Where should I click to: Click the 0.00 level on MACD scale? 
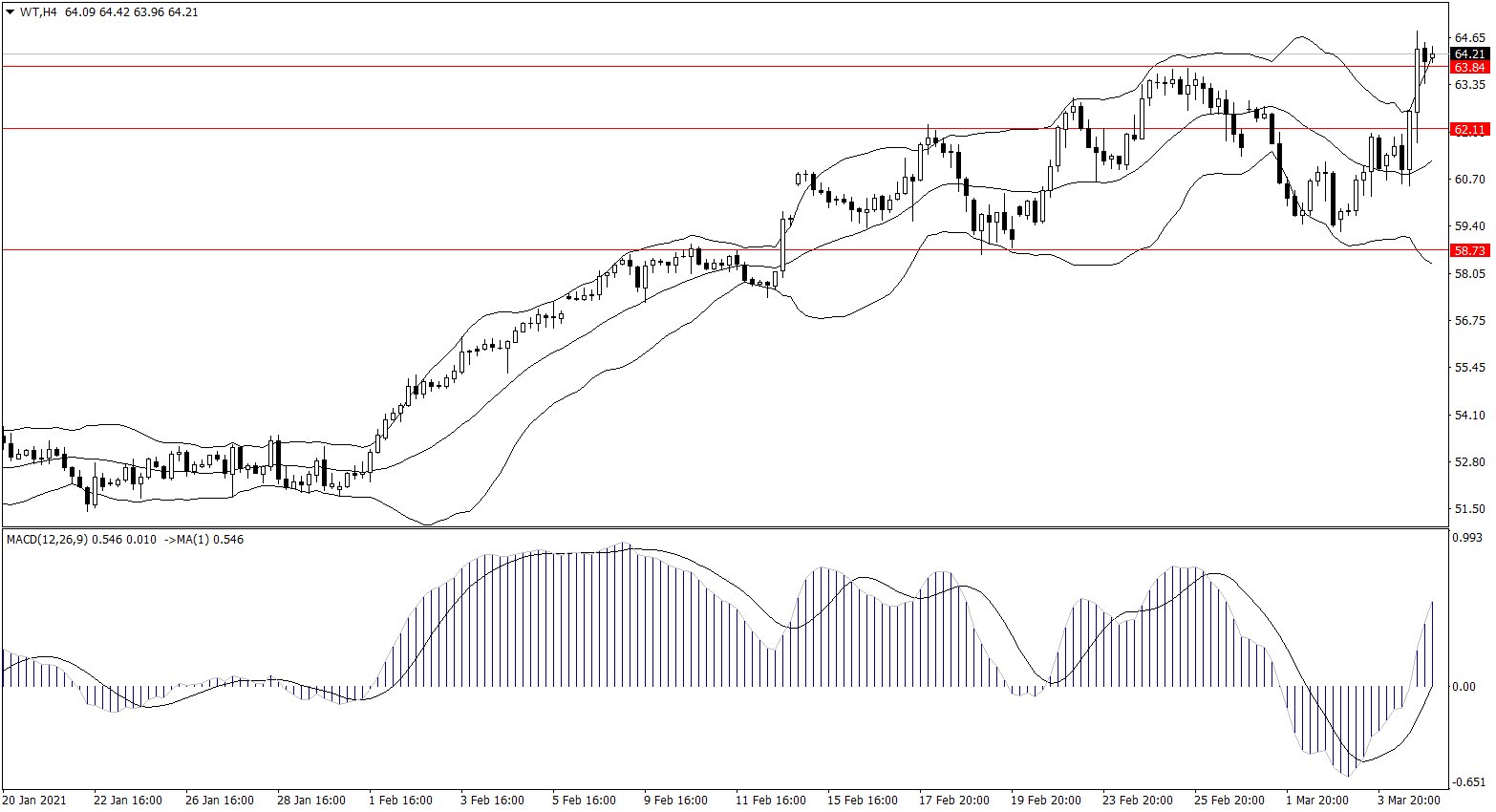(1464, 687)
